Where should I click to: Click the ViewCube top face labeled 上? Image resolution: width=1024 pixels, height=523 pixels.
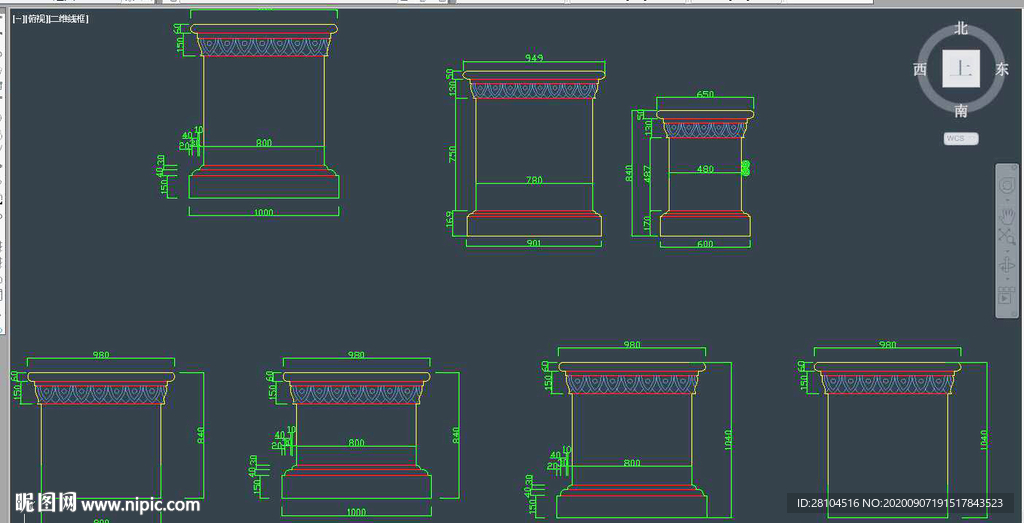pos(961,69)
